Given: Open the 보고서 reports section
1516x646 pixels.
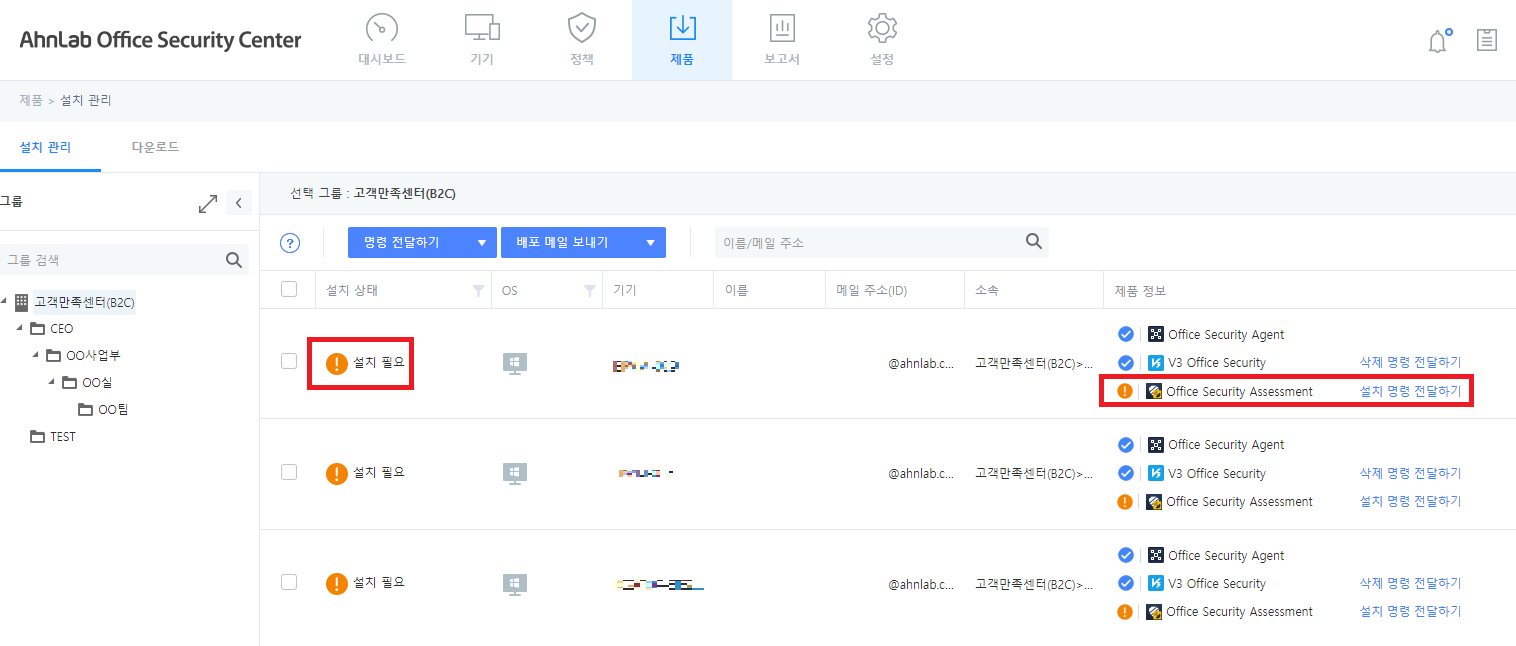Looking at the screenshot, I should (782, 40).
